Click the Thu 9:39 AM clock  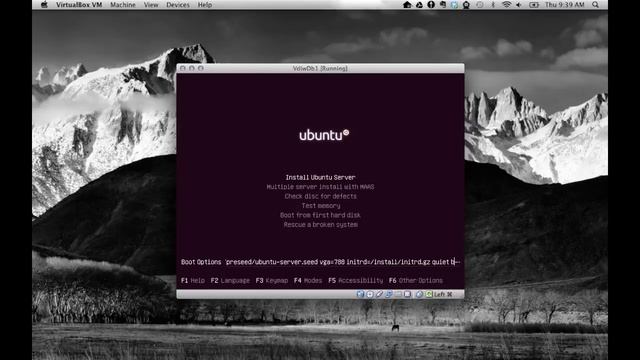coord(565,5)
